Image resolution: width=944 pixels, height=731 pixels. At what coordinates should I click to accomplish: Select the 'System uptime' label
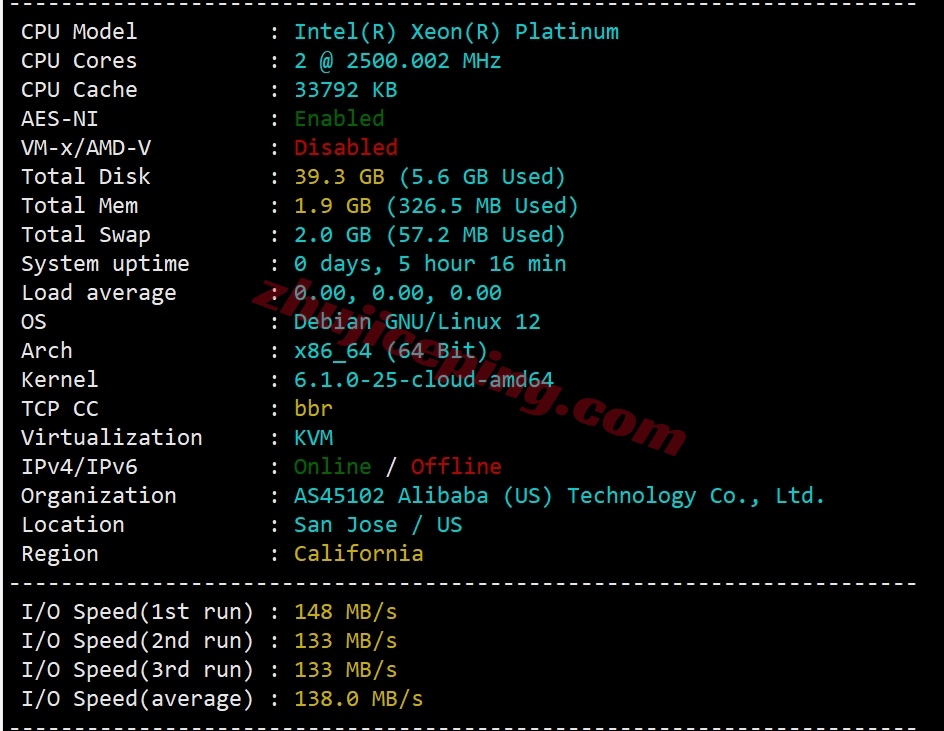tap(105, 264)
